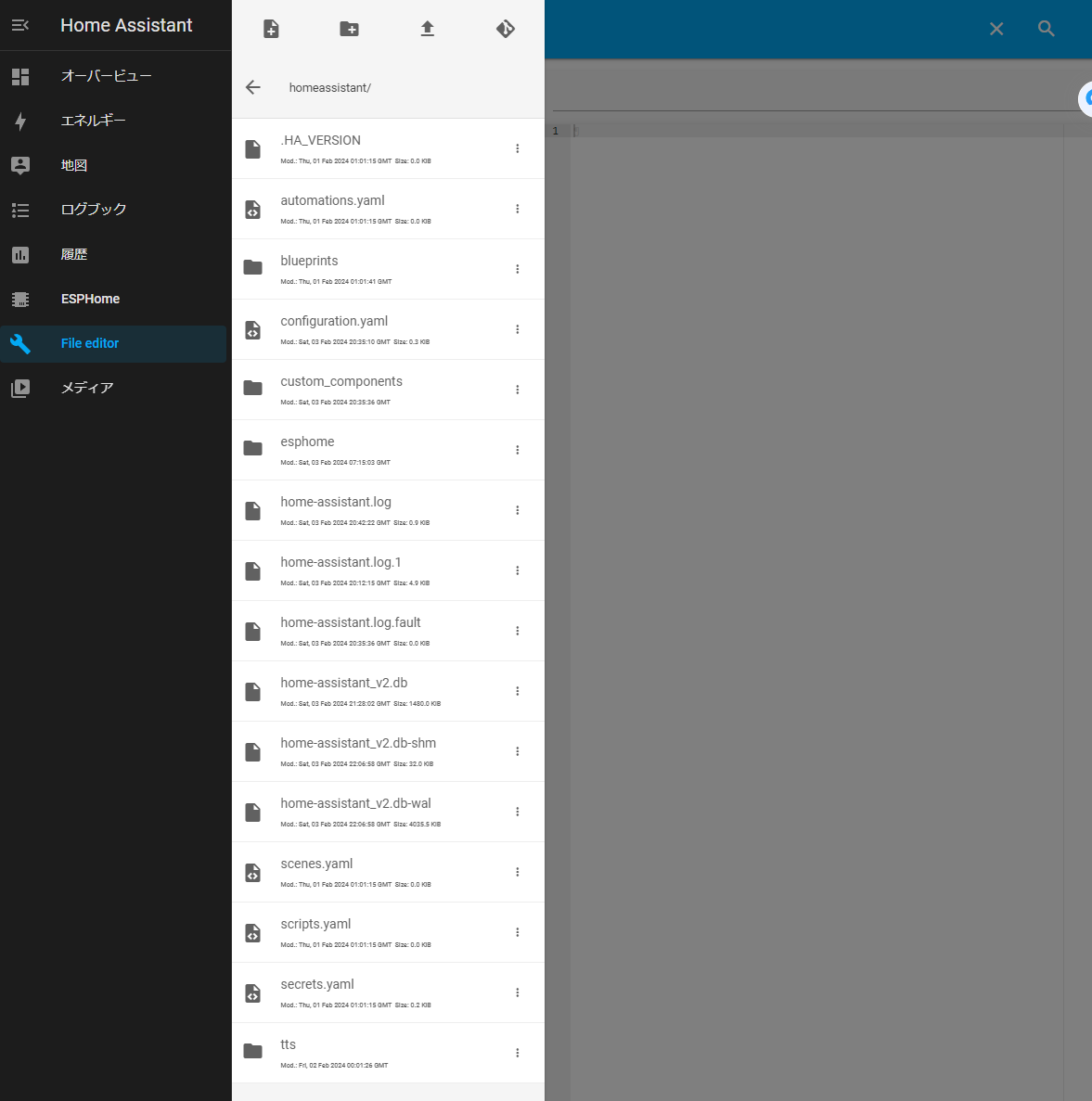This screenshot has width=1092, height=1101.
Task: Click the custom_components folder icon
Action: tap(252, 388)
